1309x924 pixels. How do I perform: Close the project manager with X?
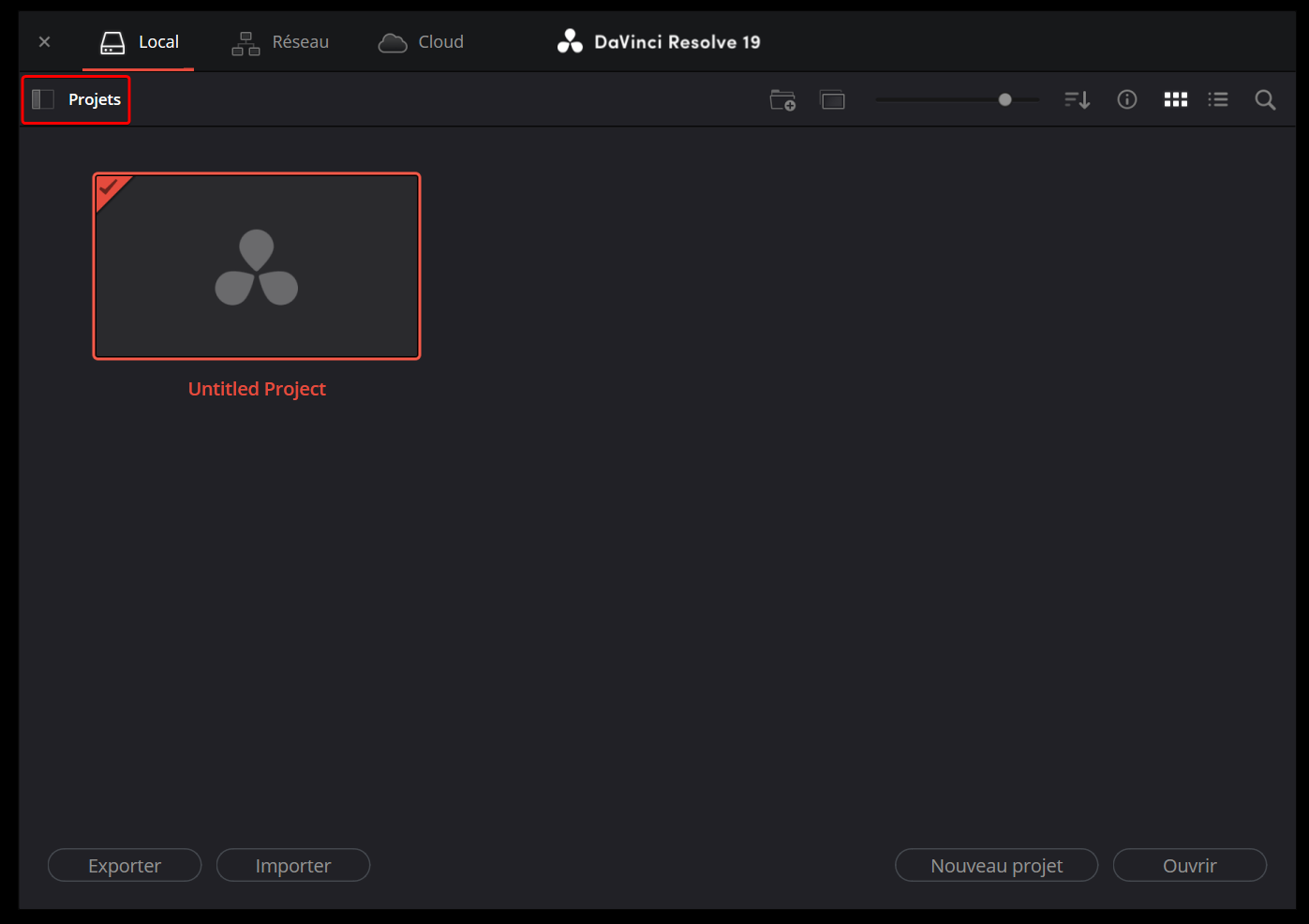44,42
